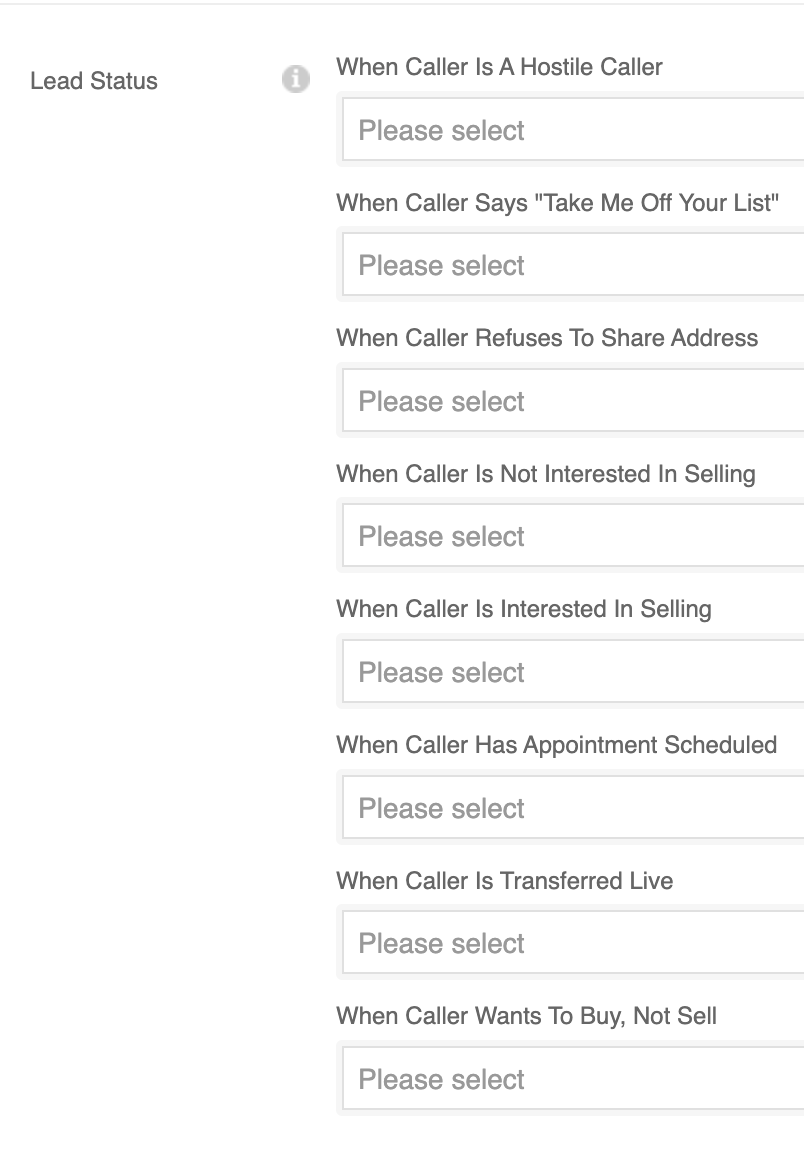804x1168 pixels.
Task: Open the Not Interested In Selling dropdown
Action: click(x=572, y=537)
